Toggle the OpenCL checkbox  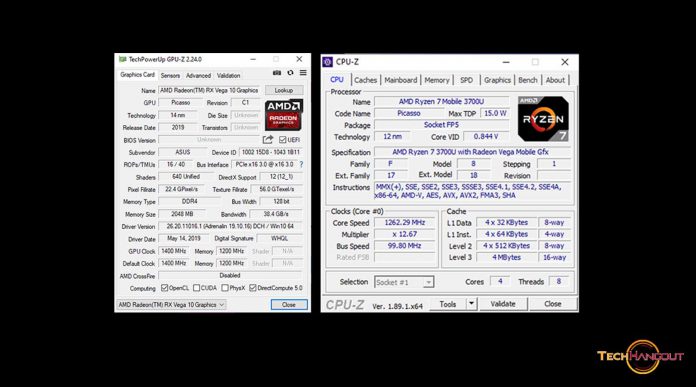(x=164, y=288)
